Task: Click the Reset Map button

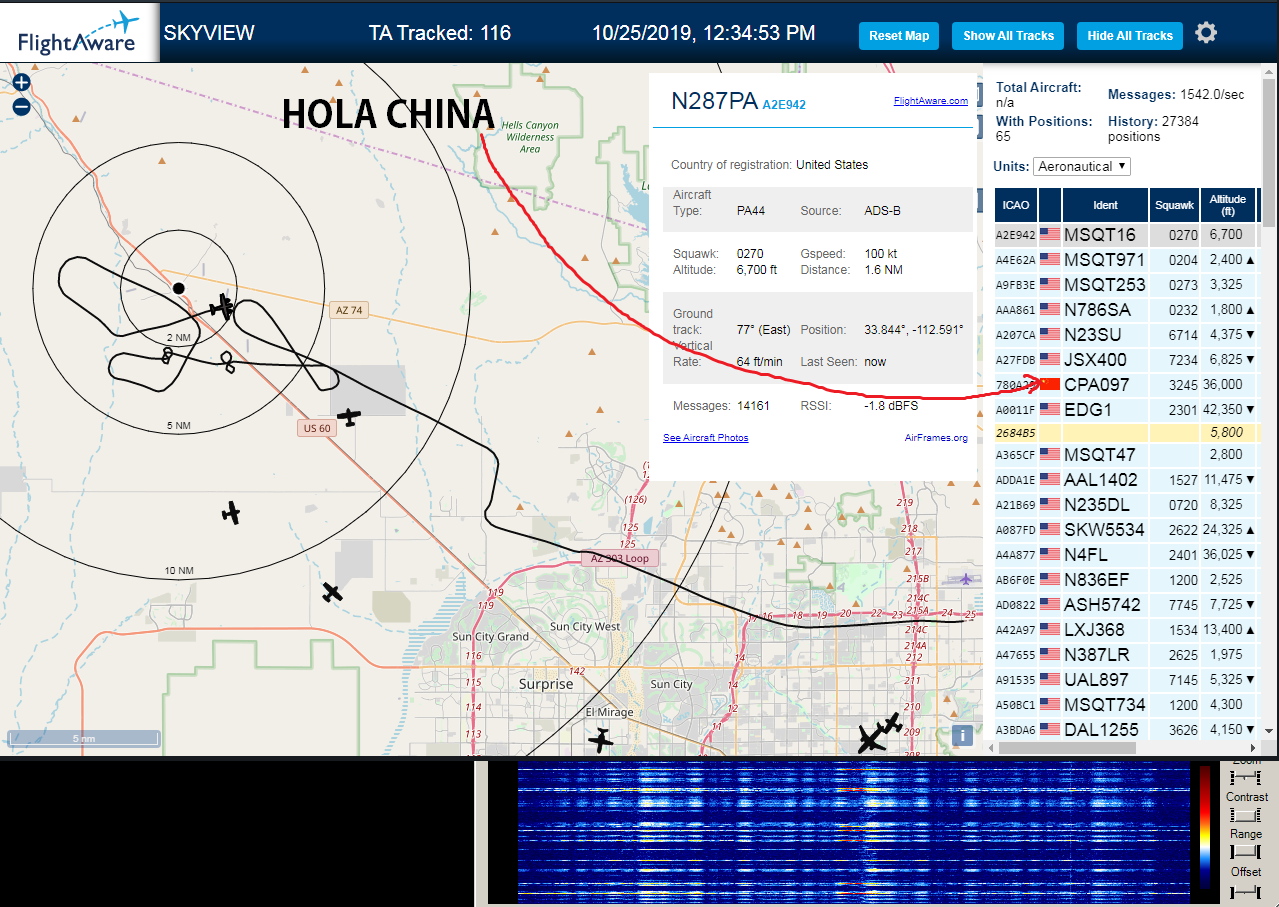Action: pyautogui.click(x=899, y=35)
